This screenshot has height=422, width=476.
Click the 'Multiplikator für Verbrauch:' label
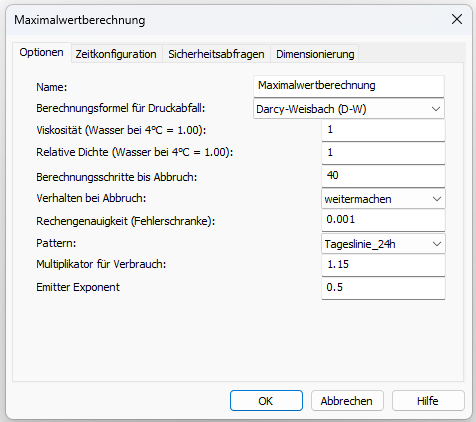pos(101,264)
